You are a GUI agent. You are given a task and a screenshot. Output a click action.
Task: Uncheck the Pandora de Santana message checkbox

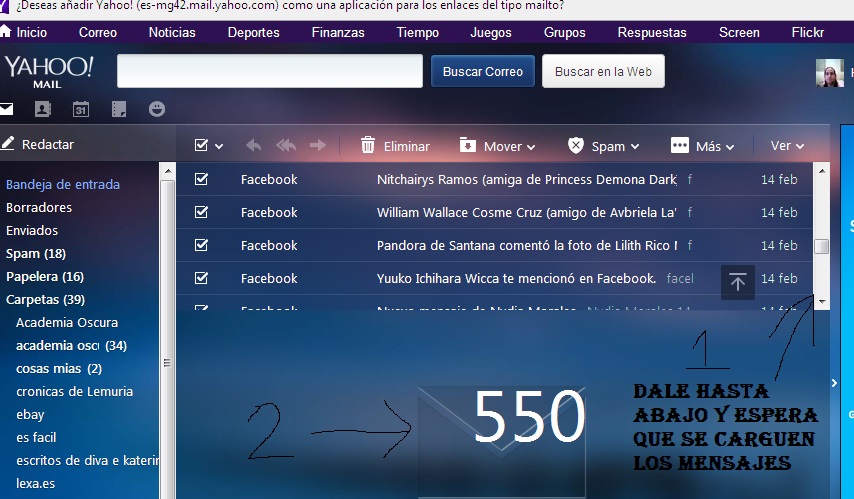[x=201, y=245]
